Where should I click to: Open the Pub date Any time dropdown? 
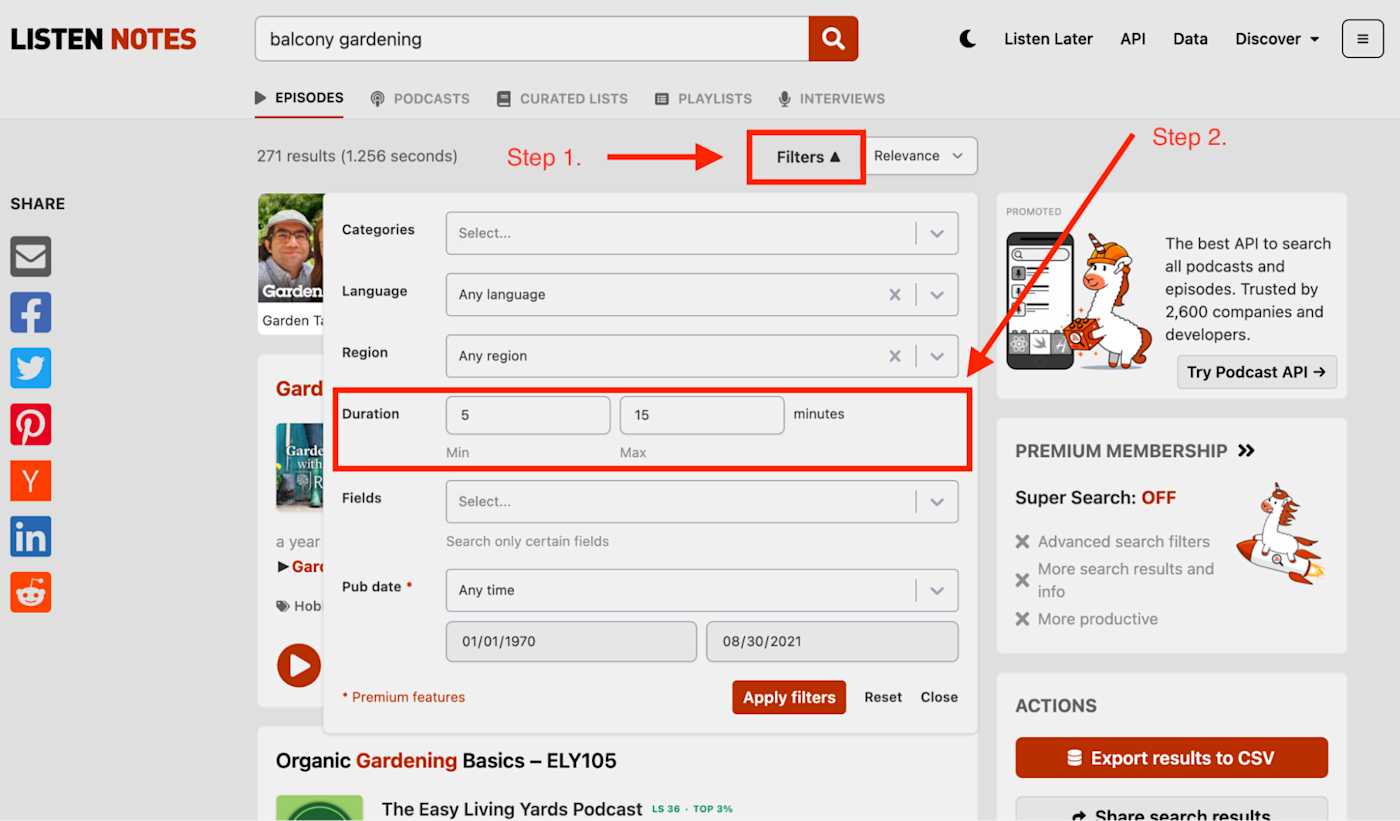pos(702,590)
